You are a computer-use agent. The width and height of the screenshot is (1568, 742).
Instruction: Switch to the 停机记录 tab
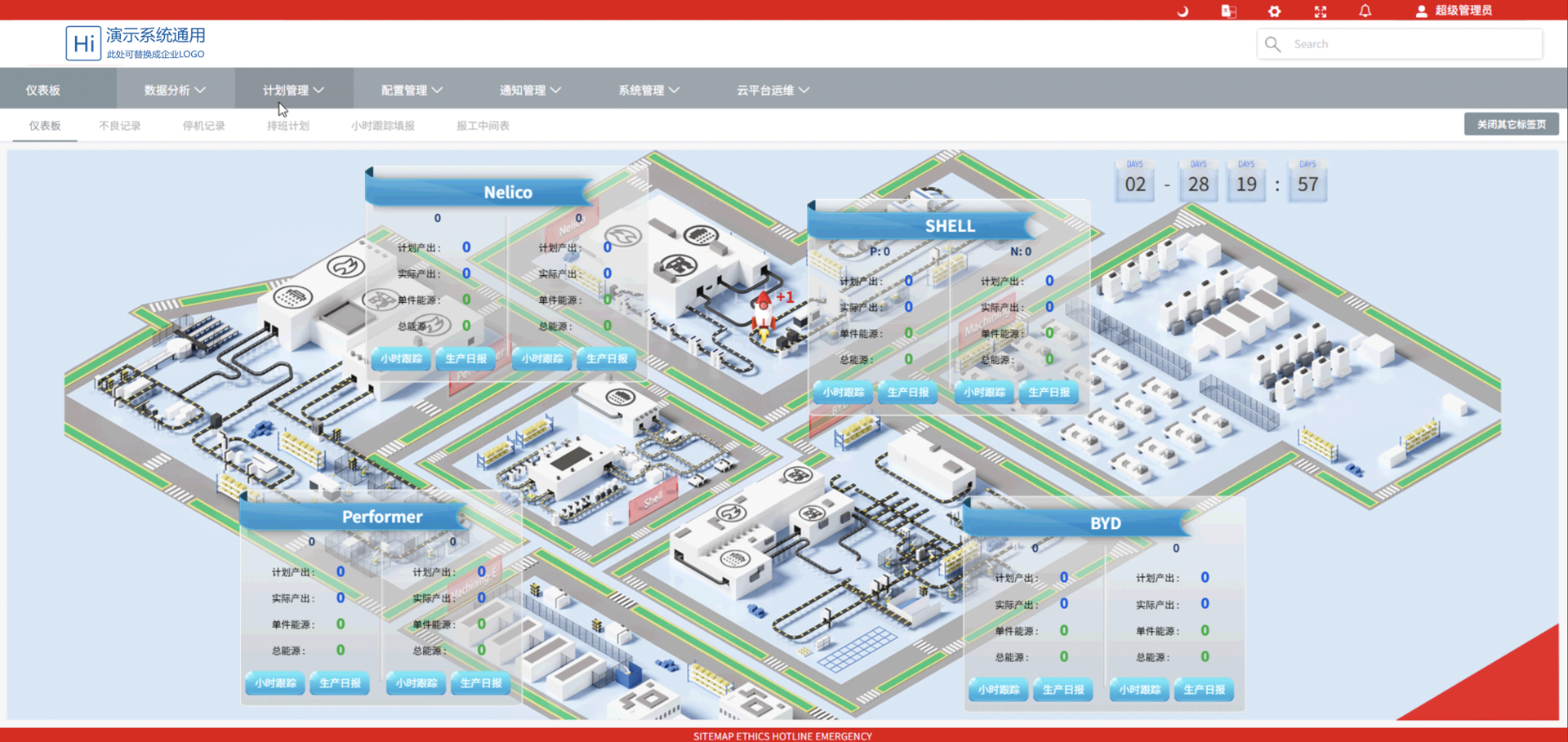203,126
